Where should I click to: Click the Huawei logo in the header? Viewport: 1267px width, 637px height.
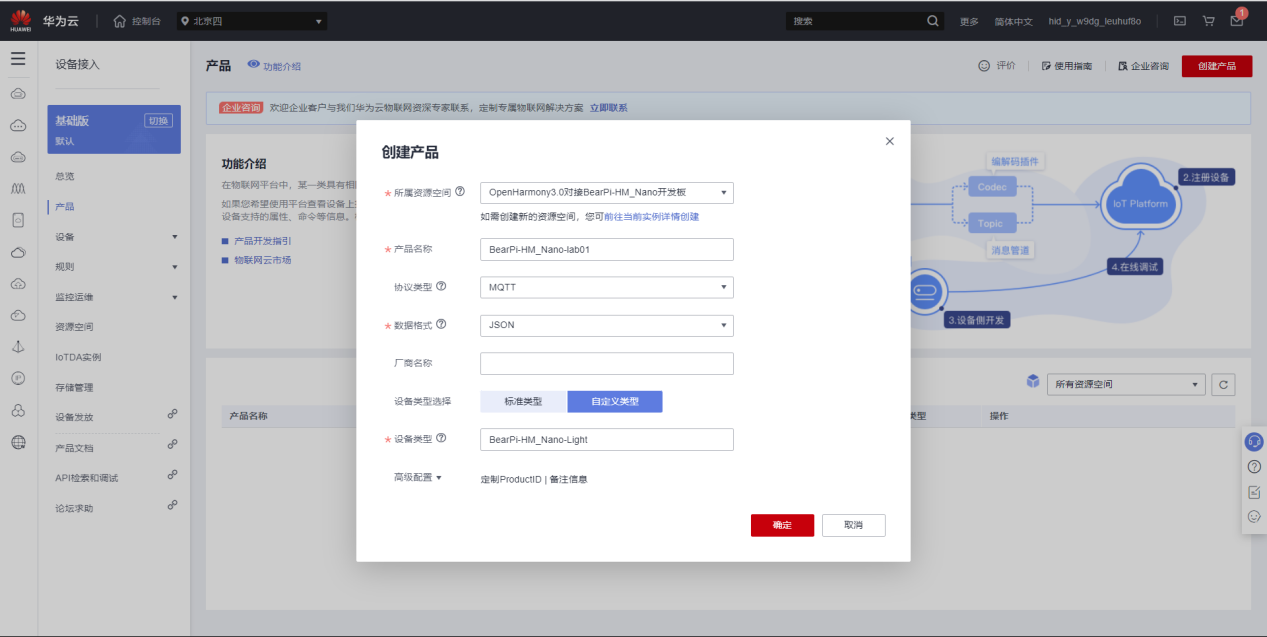(x=21, y=20)
